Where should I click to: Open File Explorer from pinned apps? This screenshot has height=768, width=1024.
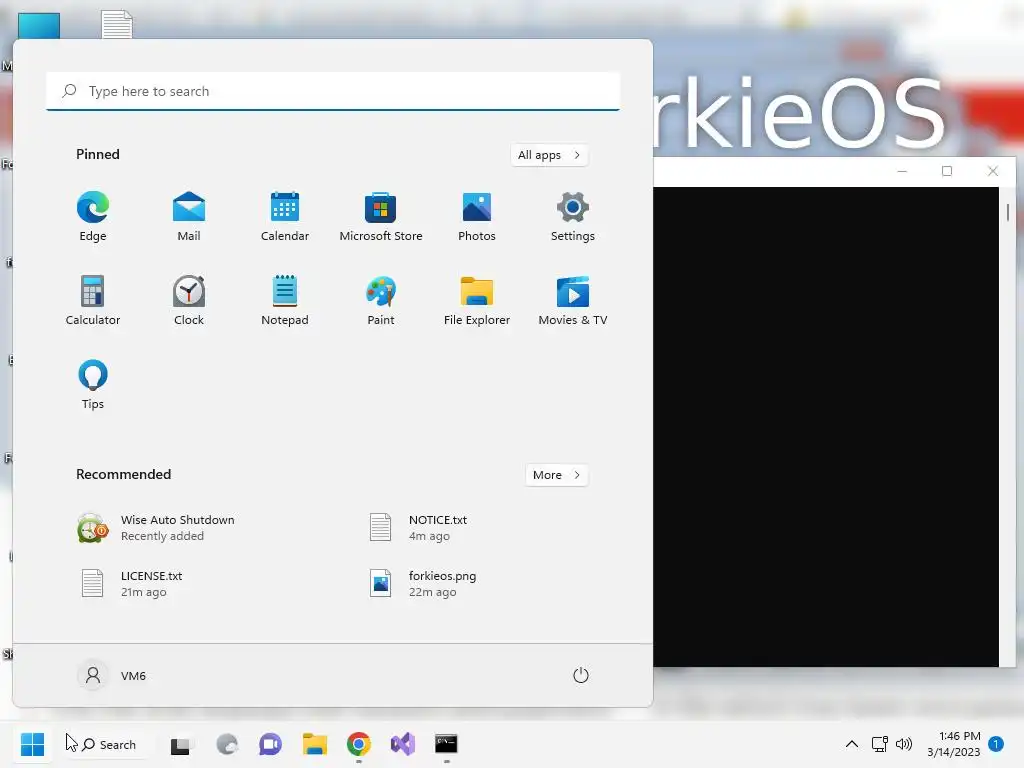[477, 300]
